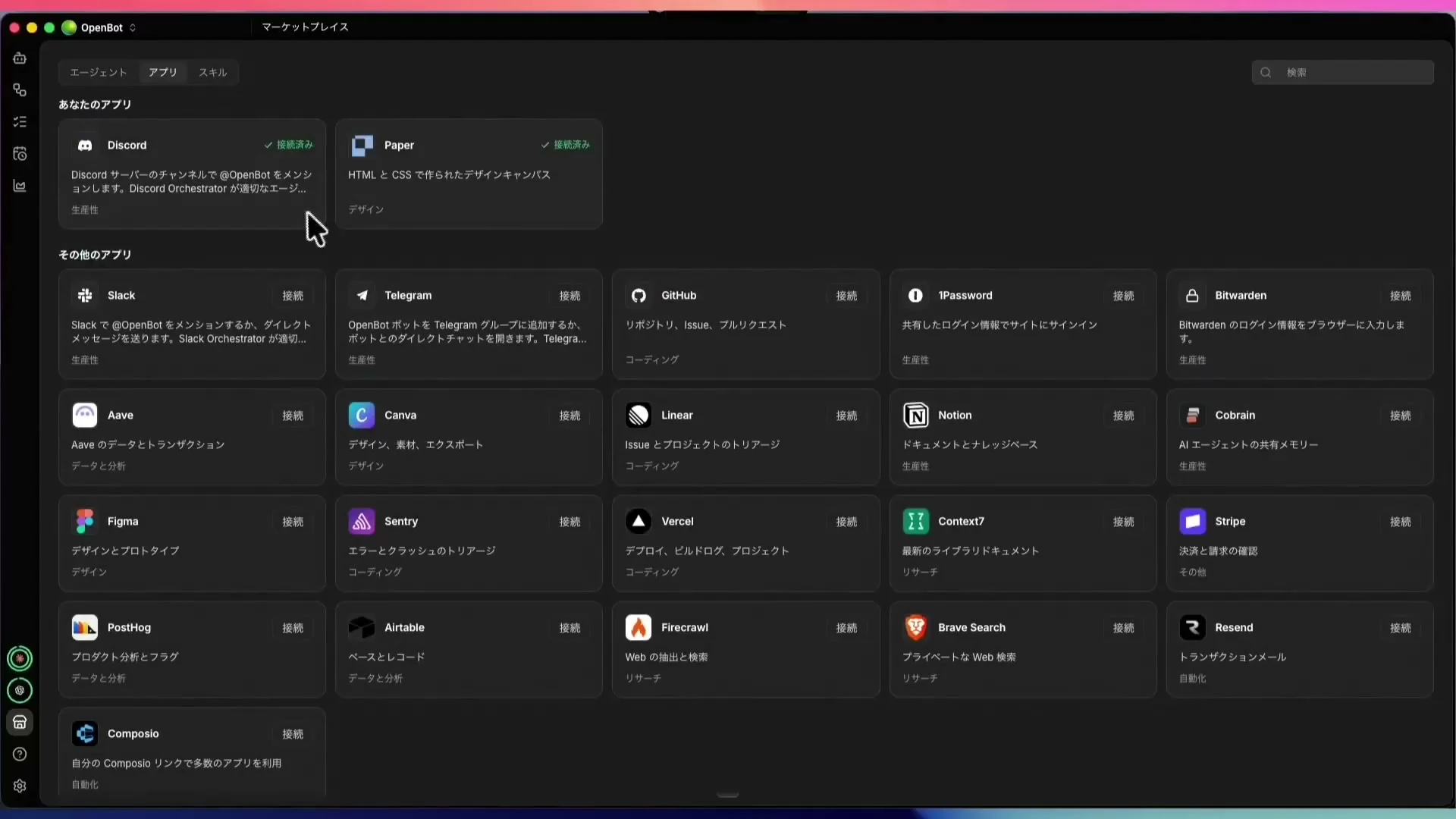1456x819 pixels.
Task: Connect the Cobrain app with 接続
Action: [x=1400, y=416]
